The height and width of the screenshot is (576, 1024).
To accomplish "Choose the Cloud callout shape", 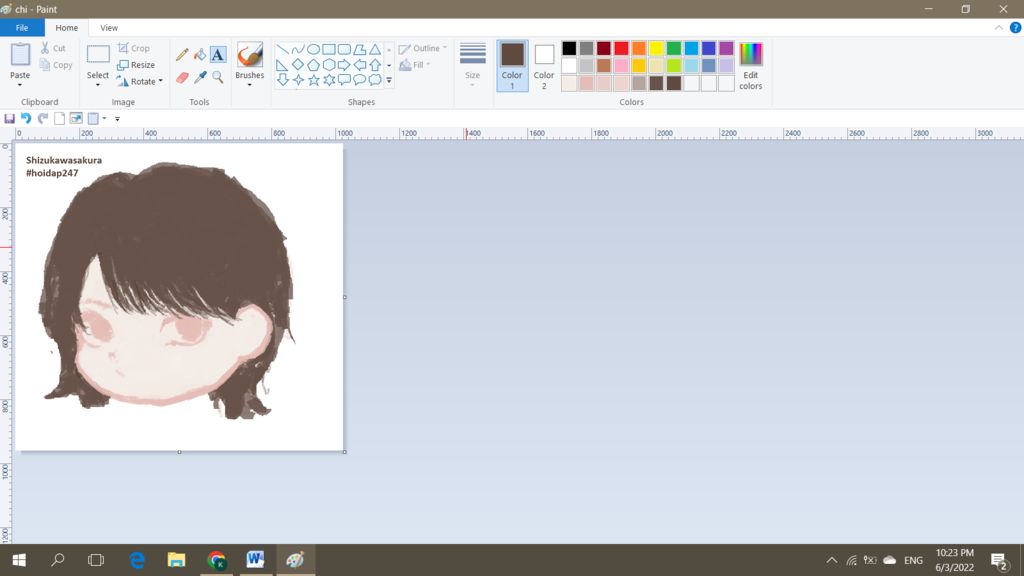I will point(375,80).
